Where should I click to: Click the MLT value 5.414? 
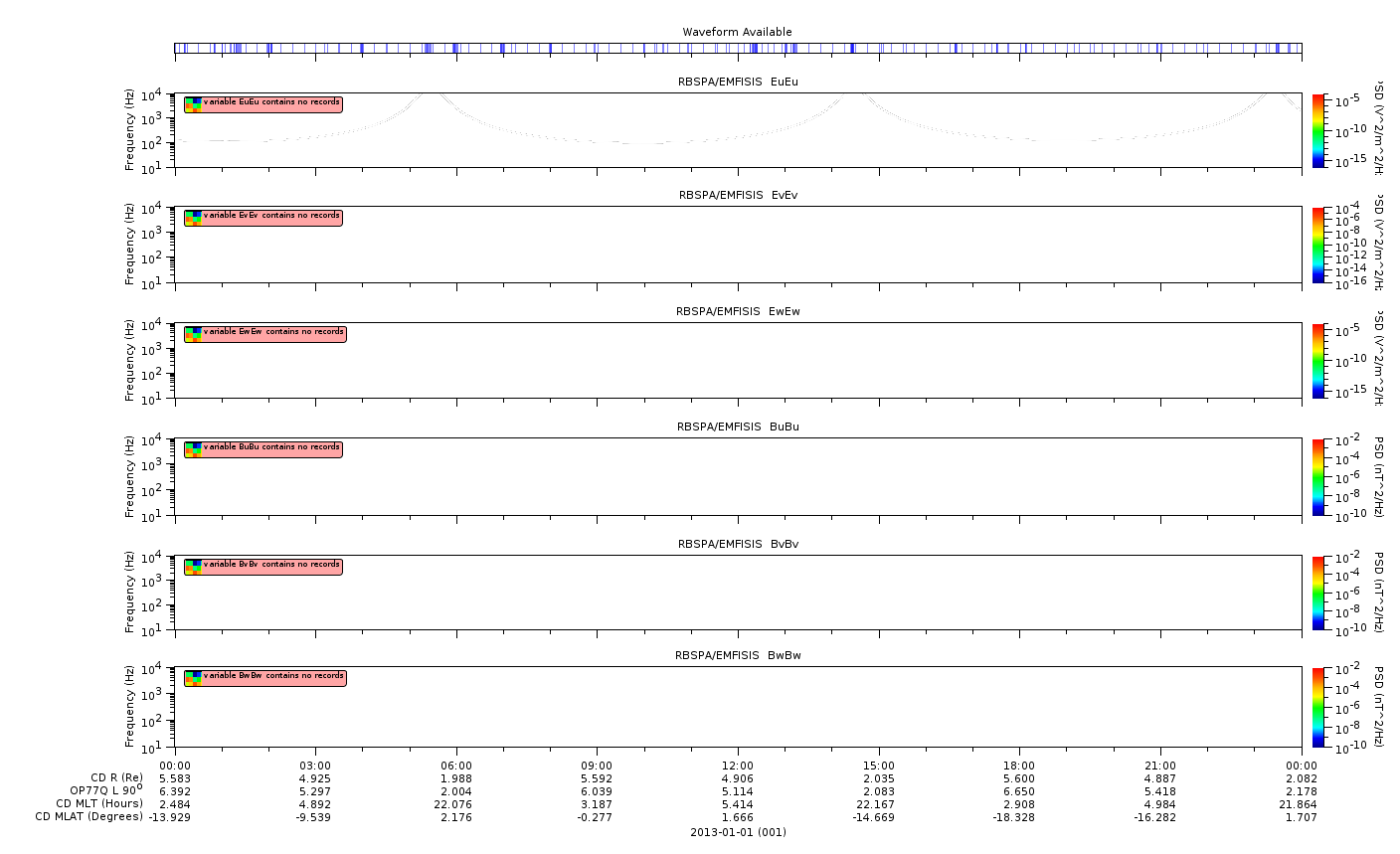tap(738, 804)
